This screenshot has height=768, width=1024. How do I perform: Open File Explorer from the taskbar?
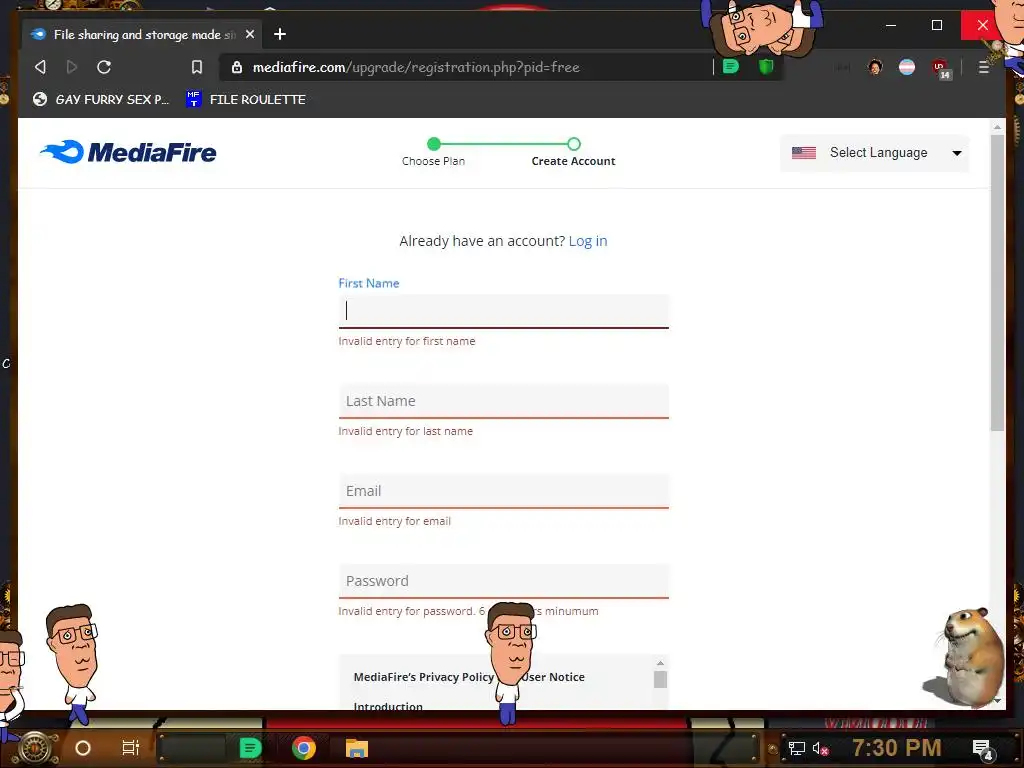(x=357, y=748)
